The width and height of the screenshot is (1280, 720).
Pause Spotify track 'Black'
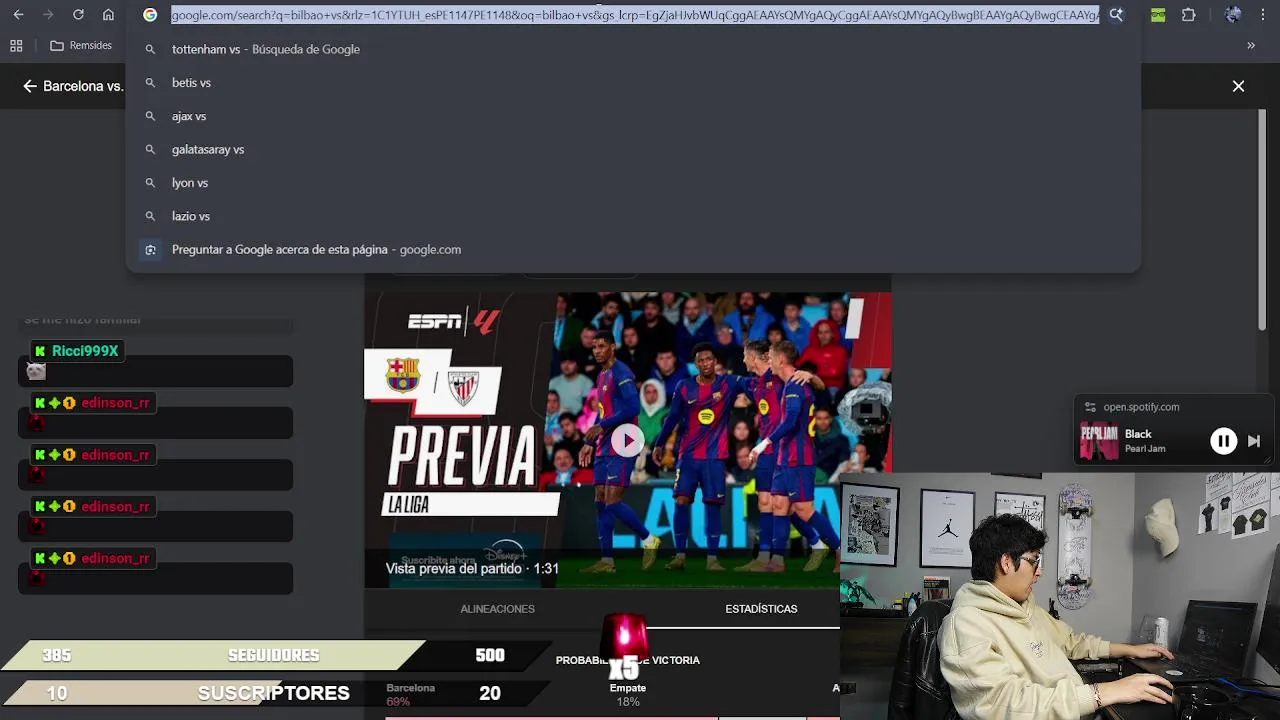coord(1223,441)
